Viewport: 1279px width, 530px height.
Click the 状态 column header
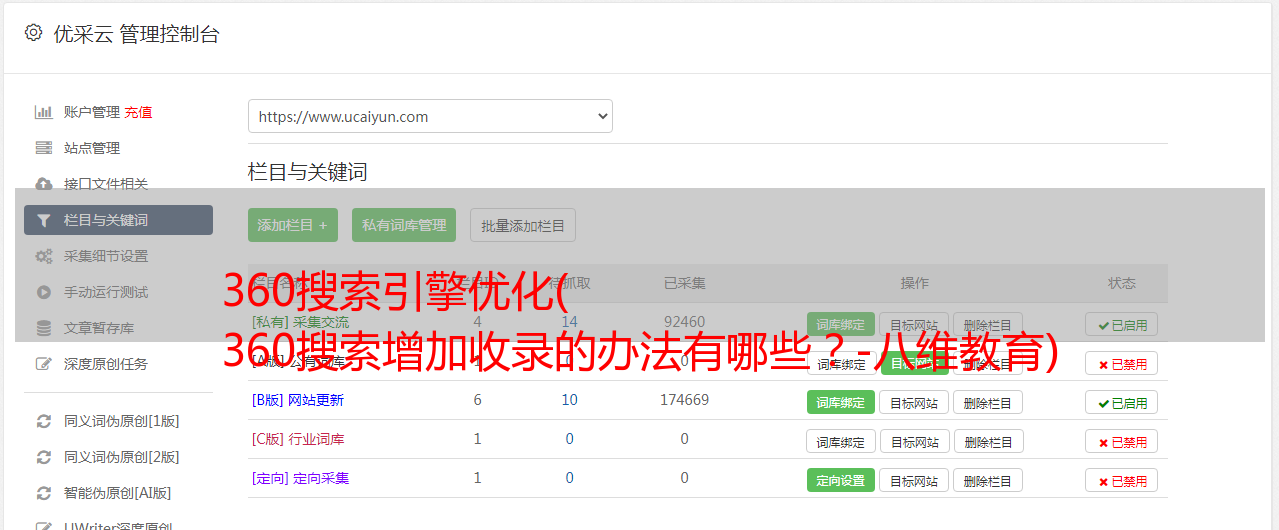(1122, 283)
